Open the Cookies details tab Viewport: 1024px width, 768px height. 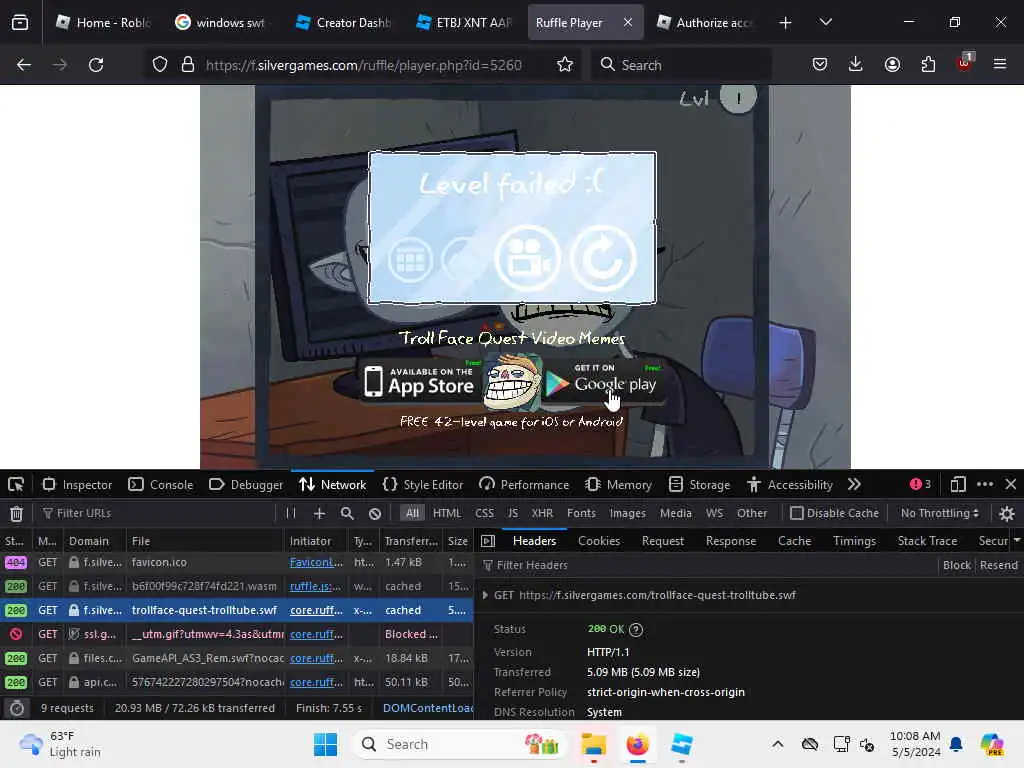pyautogui.click(x=599, y=541)
